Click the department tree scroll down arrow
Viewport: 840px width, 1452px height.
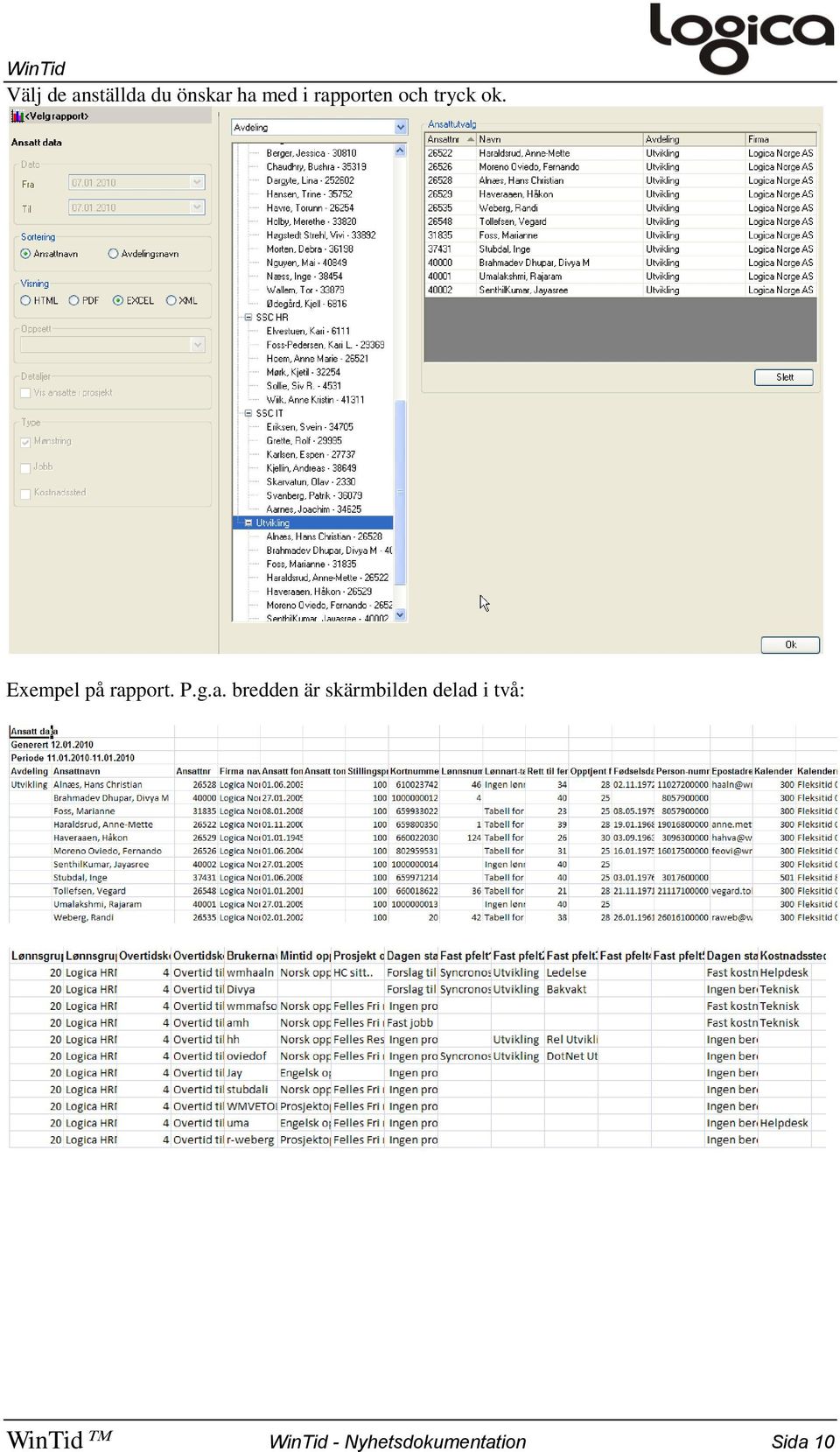[x=401, y=615]
